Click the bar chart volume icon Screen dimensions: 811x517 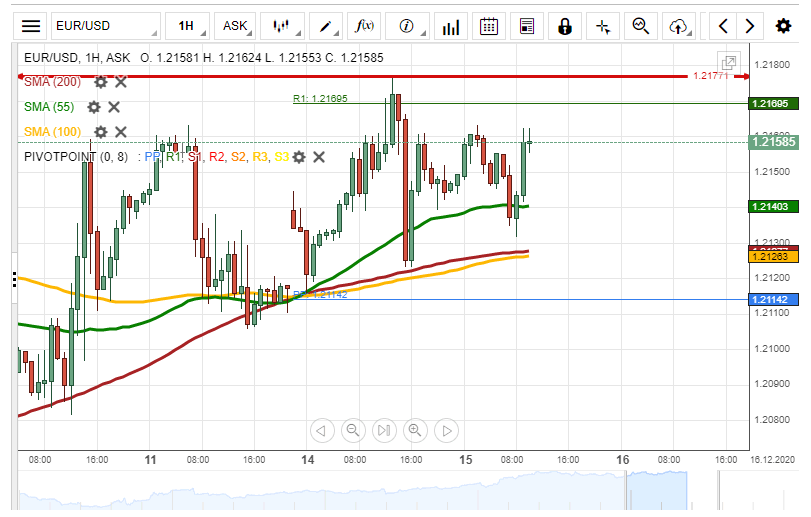(450, 26)
